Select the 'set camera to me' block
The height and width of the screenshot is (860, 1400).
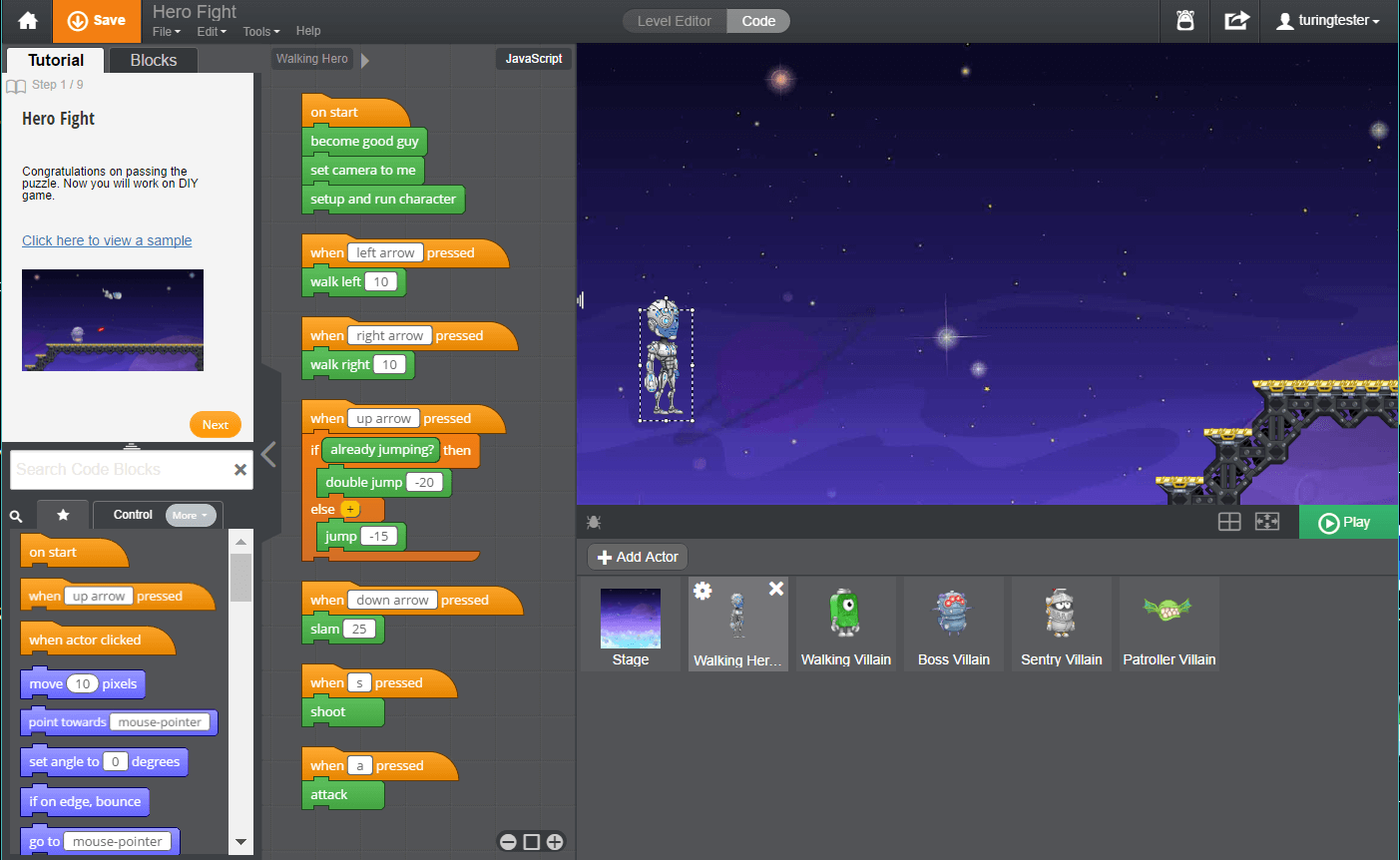point(363,171)
